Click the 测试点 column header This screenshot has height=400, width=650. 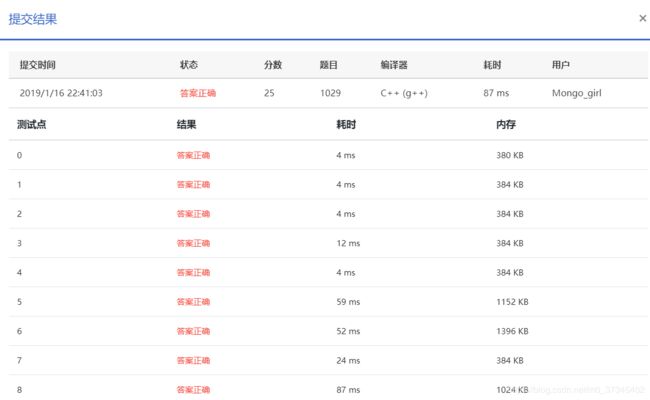[32, 125]
